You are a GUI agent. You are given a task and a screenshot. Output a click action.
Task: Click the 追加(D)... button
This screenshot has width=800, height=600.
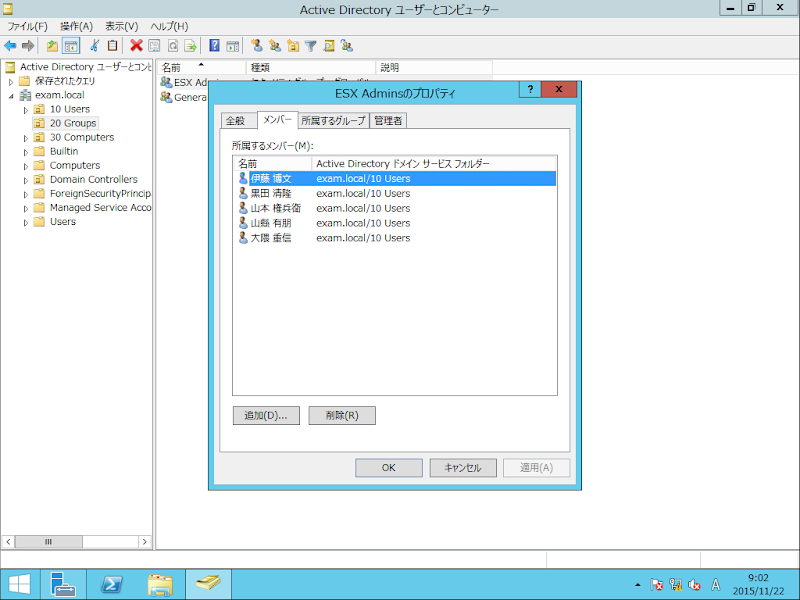point(266,415)
